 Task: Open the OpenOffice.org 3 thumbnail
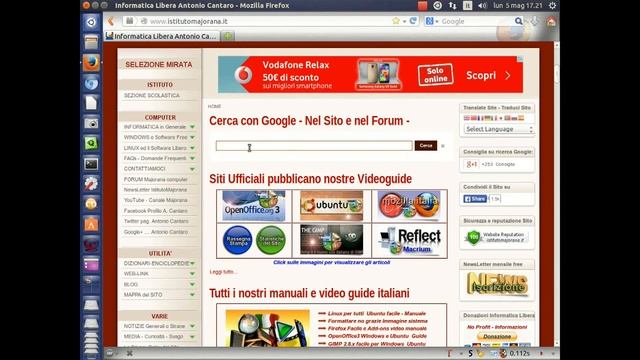tap(254, 206)
